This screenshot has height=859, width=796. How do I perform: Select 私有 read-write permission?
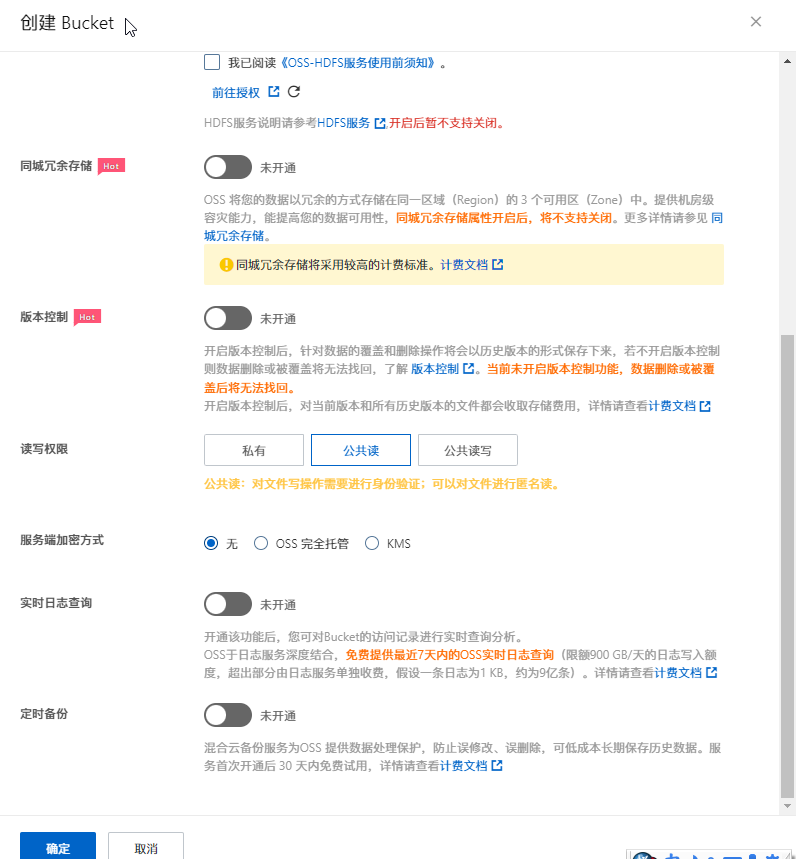click(x=254, y=450)
